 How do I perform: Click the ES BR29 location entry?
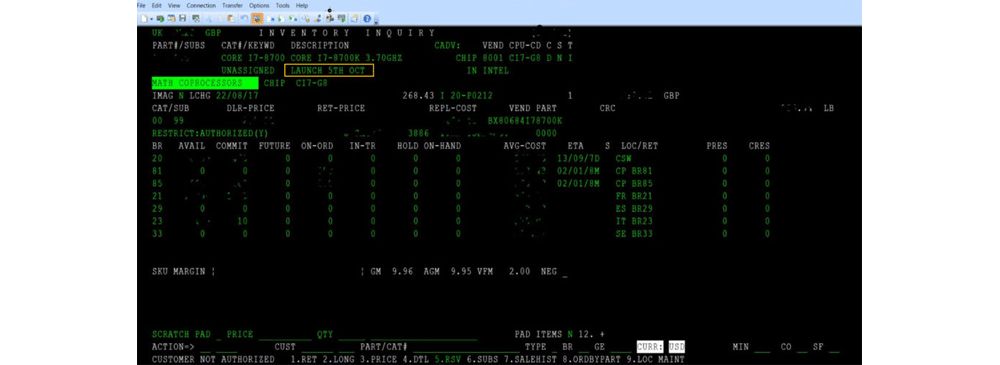(x=634, y=209)
